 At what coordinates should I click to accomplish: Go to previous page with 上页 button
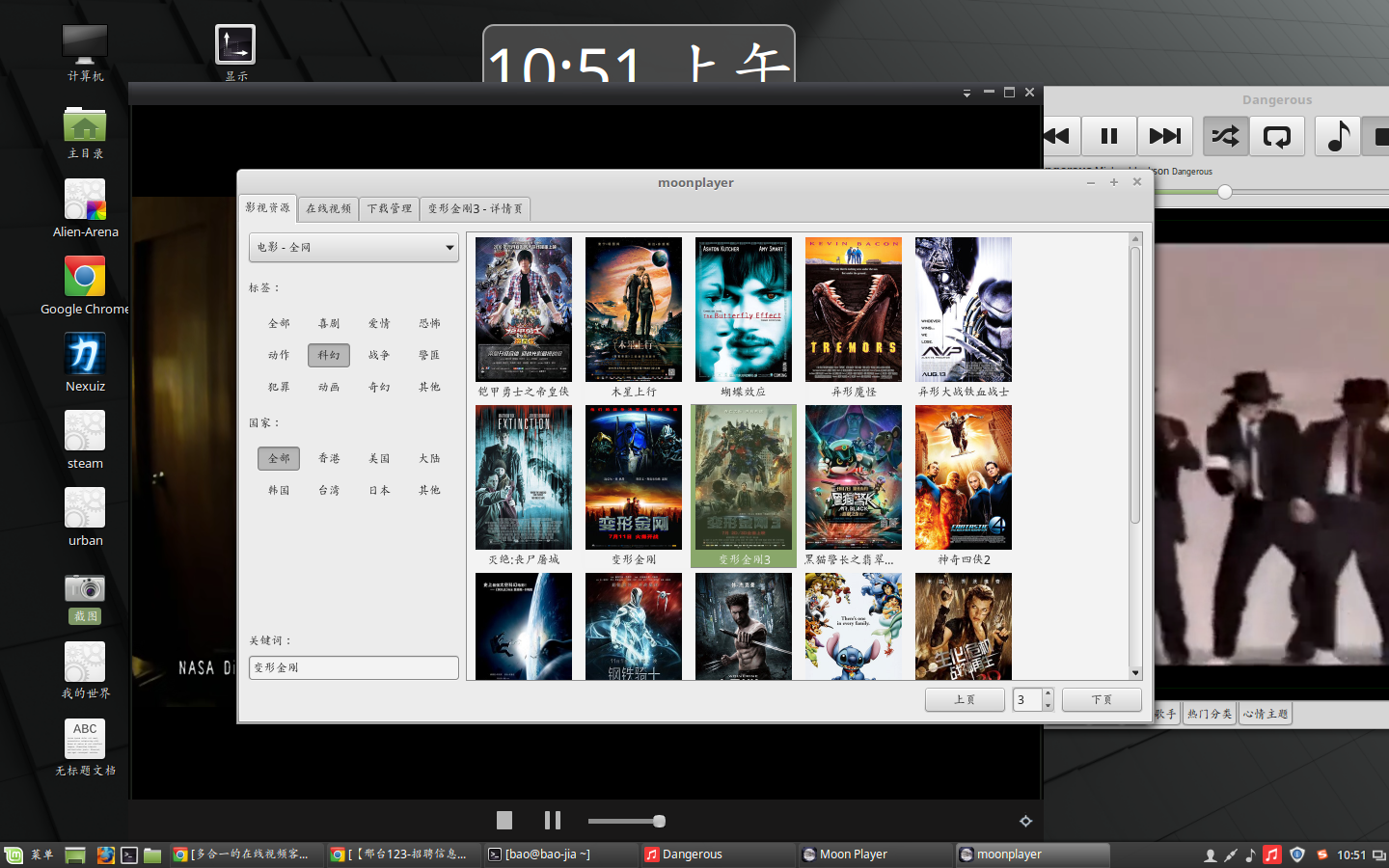point(965,700)
